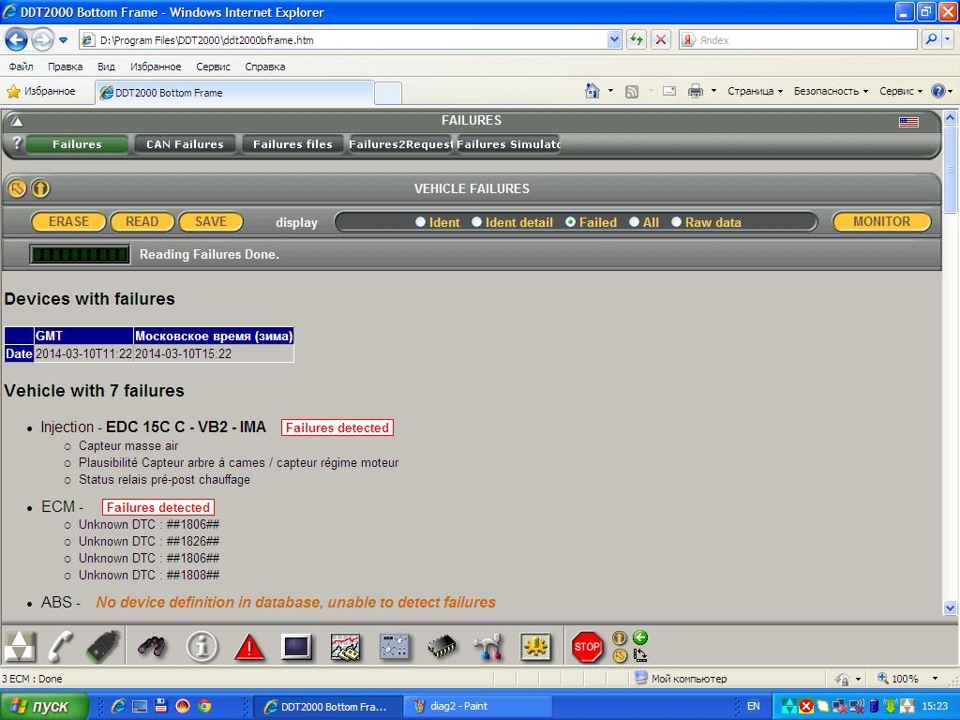
Task: Click the green back arrow icon near STOP
Action: coord(640,638)
